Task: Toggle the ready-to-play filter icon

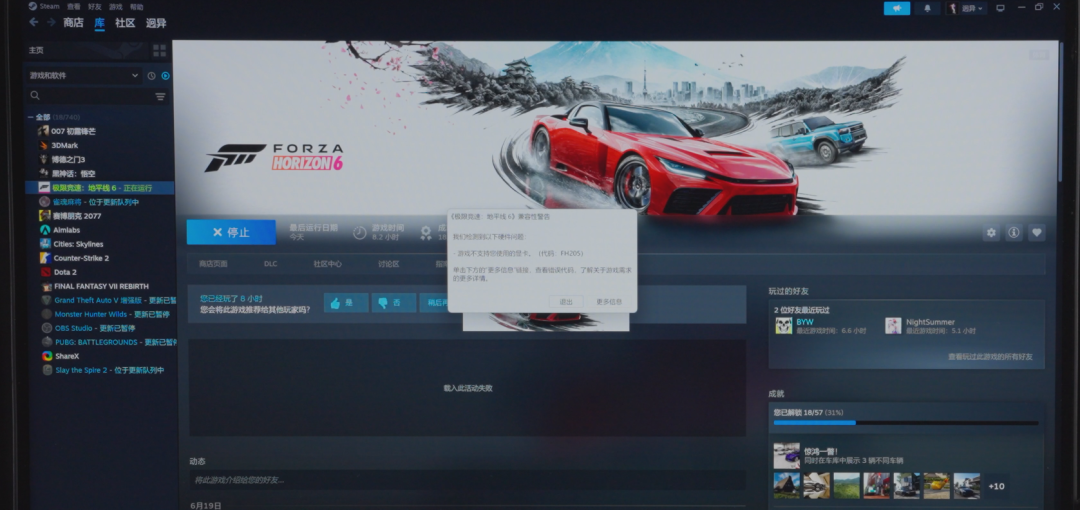Action: coord(165,76)
